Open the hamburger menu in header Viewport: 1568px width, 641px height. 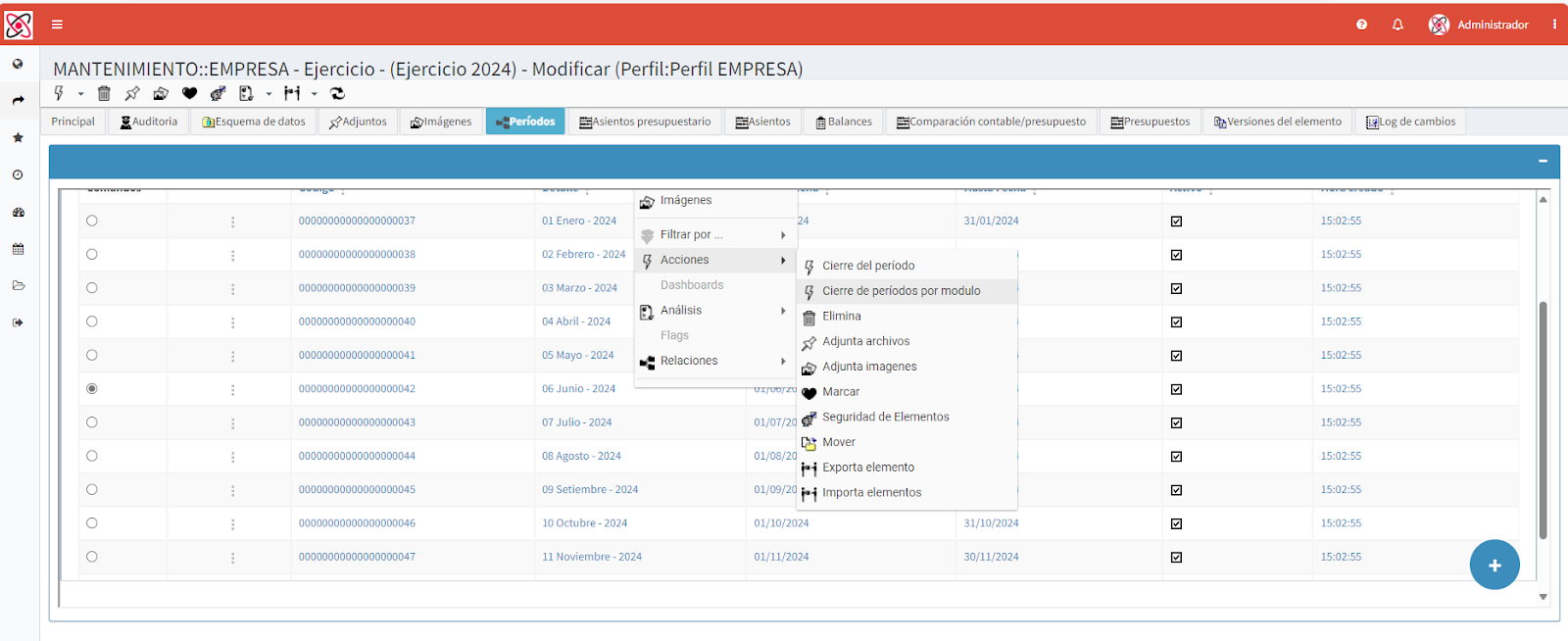click(x=57, y=25)
